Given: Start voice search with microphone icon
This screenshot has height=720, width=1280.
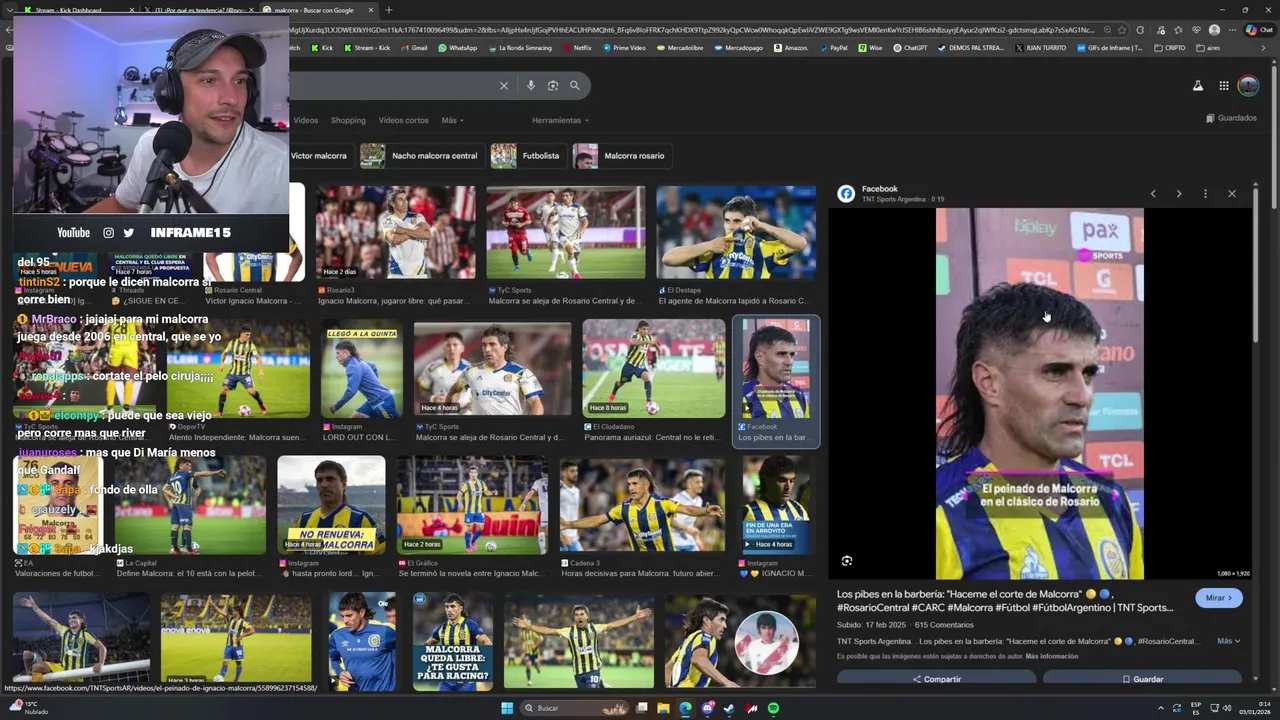Looking at the screenshot, I should pos(531,86).
